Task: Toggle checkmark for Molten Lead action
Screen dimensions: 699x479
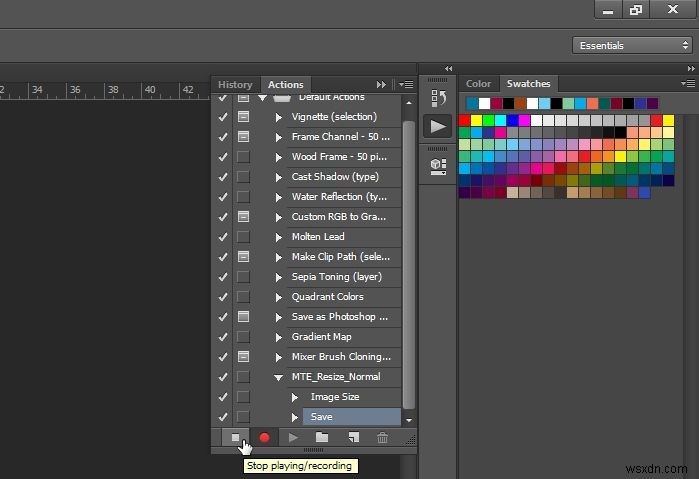Action: (x=223, y=237)
